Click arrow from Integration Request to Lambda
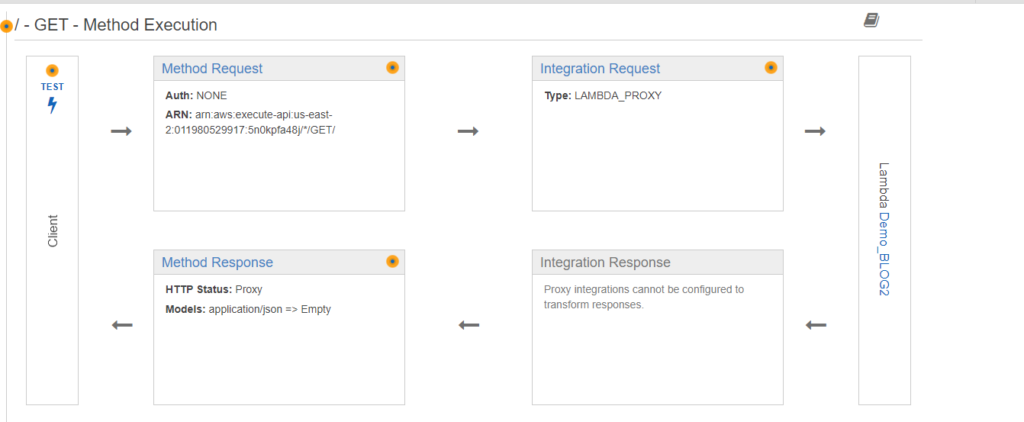 [x=815, y=131]
